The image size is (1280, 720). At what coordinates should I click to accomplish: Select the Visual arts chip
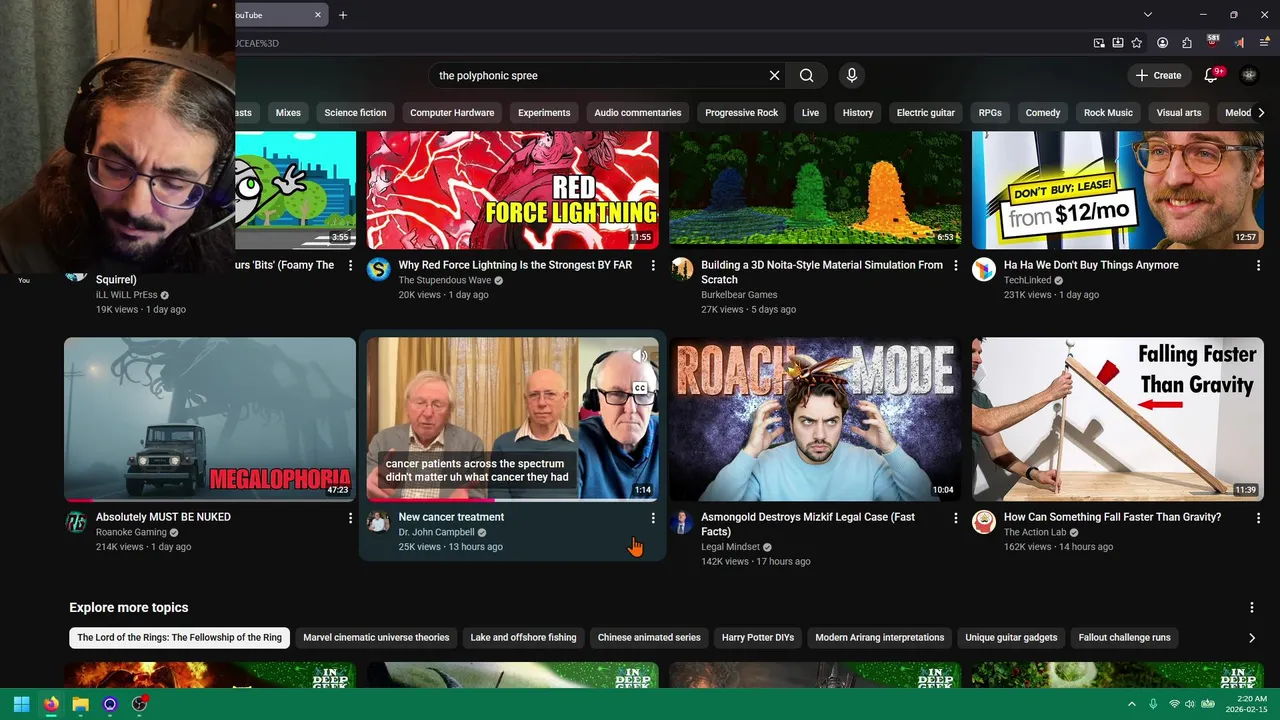(x=1179, y=113)
